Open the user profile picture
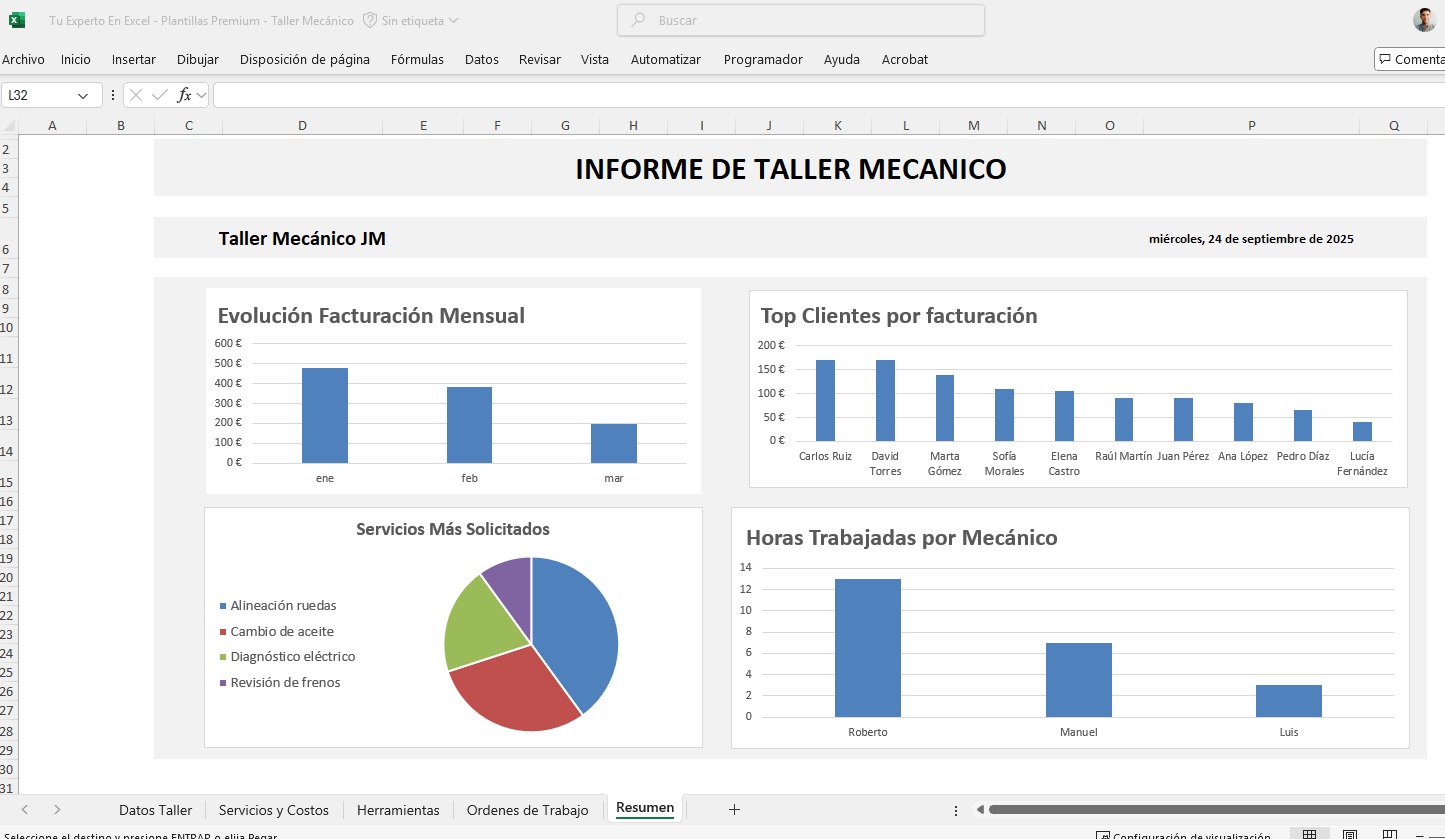The height and width of the screenshot is (839, 1445). [1424, 20]
